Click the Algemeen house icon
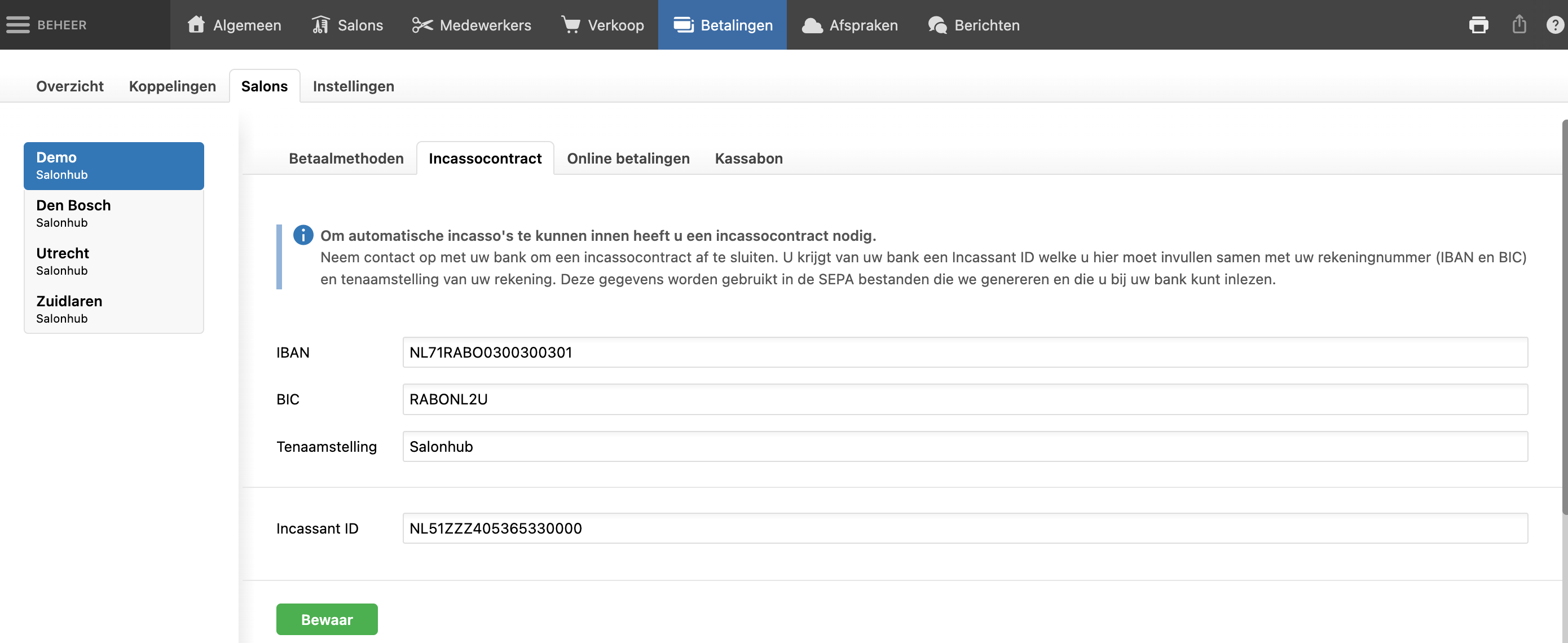The width and height of the screenshot is (1568, 643). (196, 24)
